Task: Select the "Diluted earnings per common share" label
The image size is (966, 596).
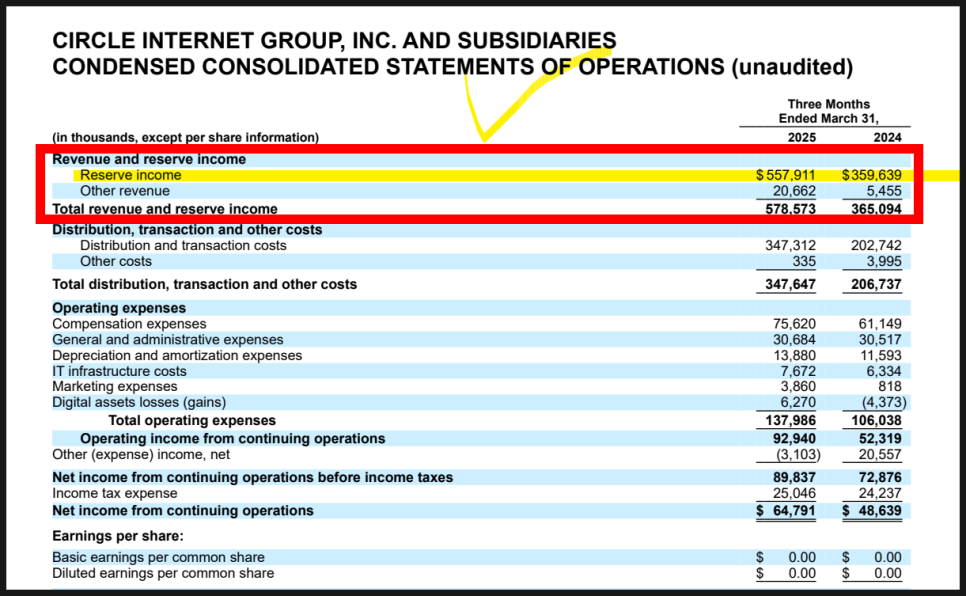Action: (163, 573)
